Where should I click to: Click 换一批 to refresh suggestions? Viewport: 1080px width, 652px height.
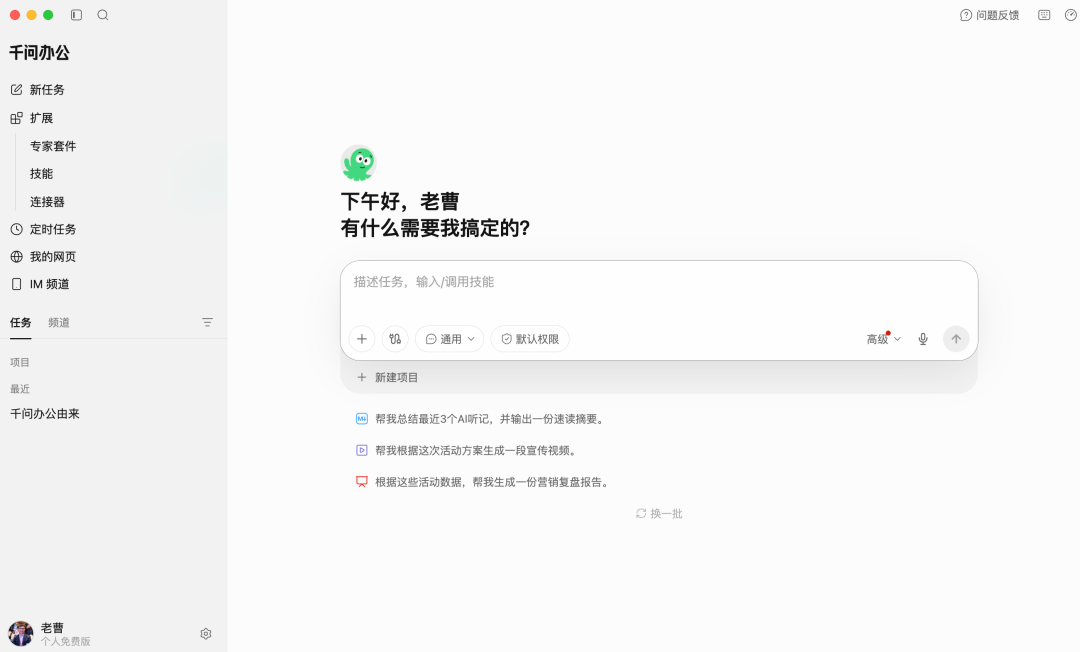659,514
